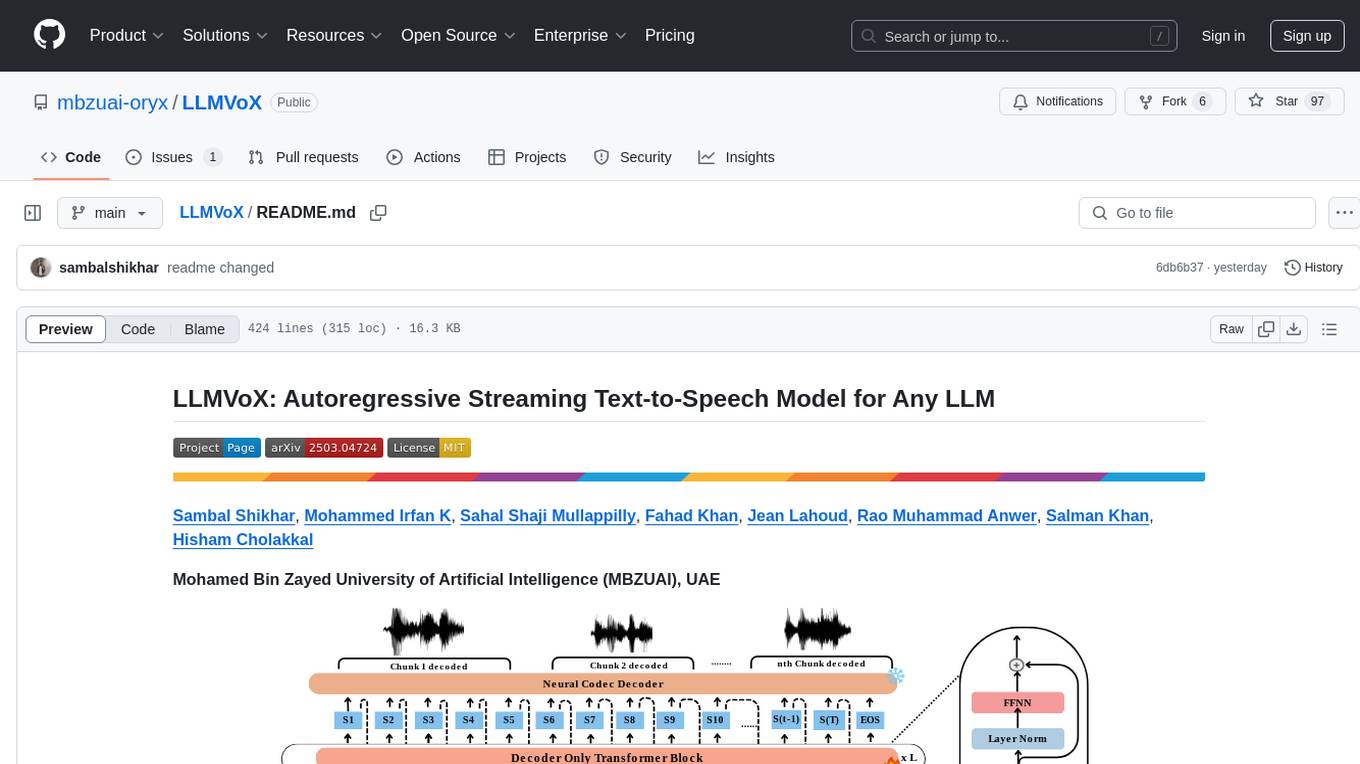Screen dimensions: 1360x764
Task: Expand the Enterprise menu
Action: click(x=580, y=35)
